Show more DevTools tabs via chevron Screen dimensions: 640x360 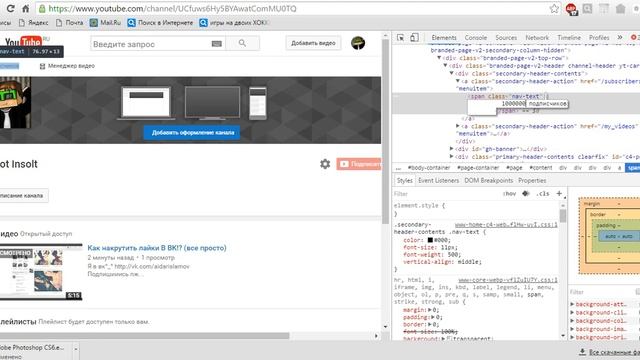620,37
